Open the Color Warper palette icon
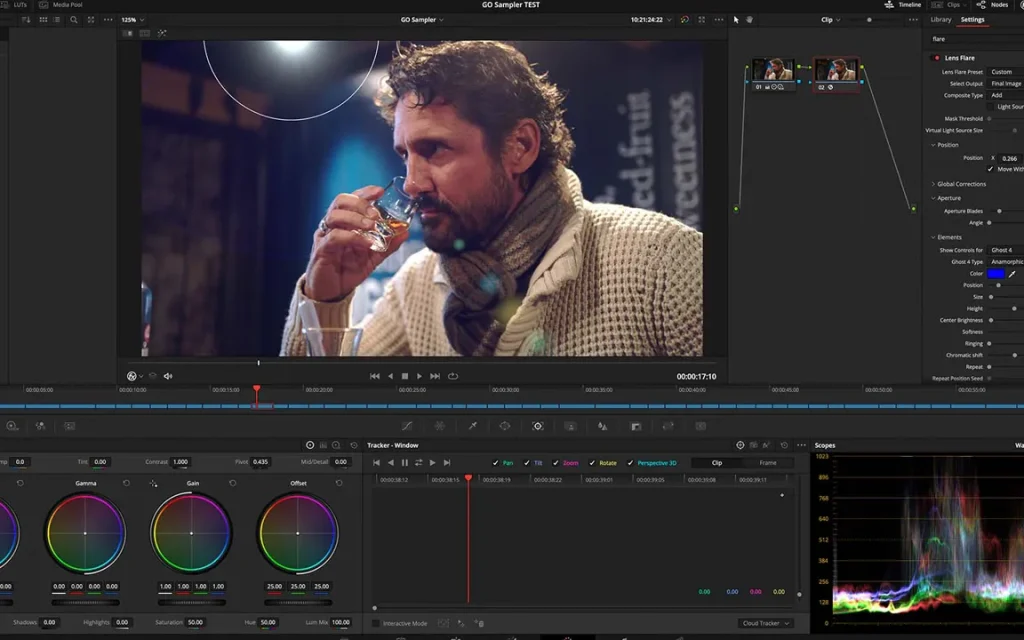 pos(440,426)
